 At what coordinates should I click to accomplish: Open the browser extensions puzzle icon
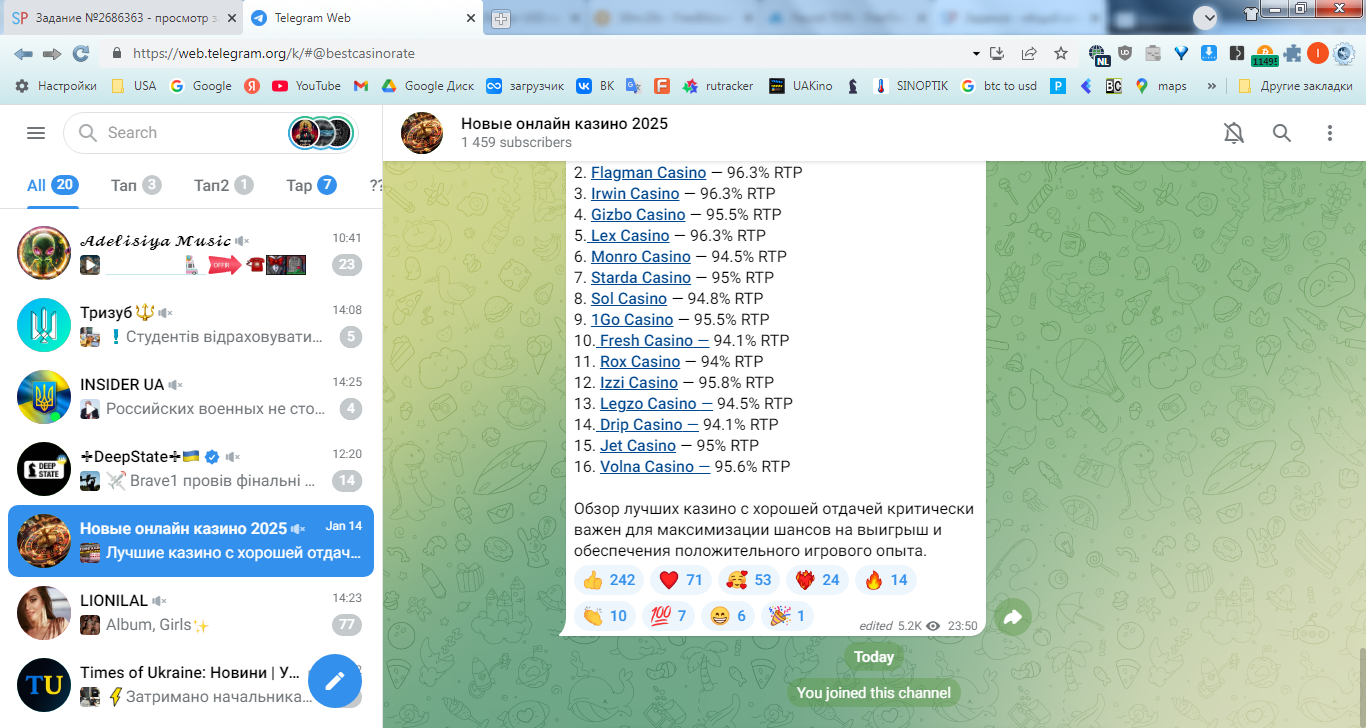click(x=1293, y=53)
